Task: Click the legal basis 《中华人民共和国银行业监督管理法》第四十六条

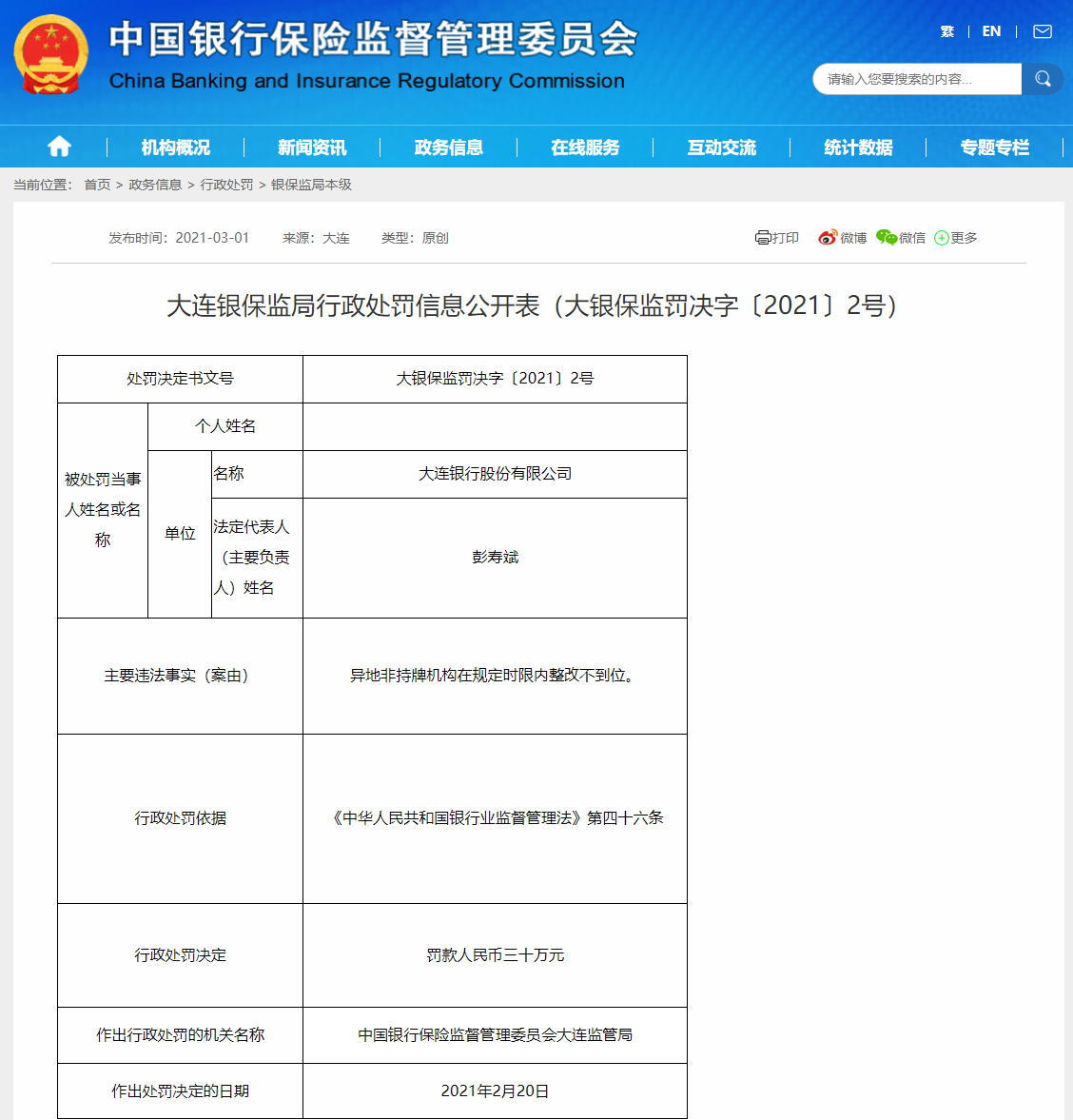Action: coord(496,817)
